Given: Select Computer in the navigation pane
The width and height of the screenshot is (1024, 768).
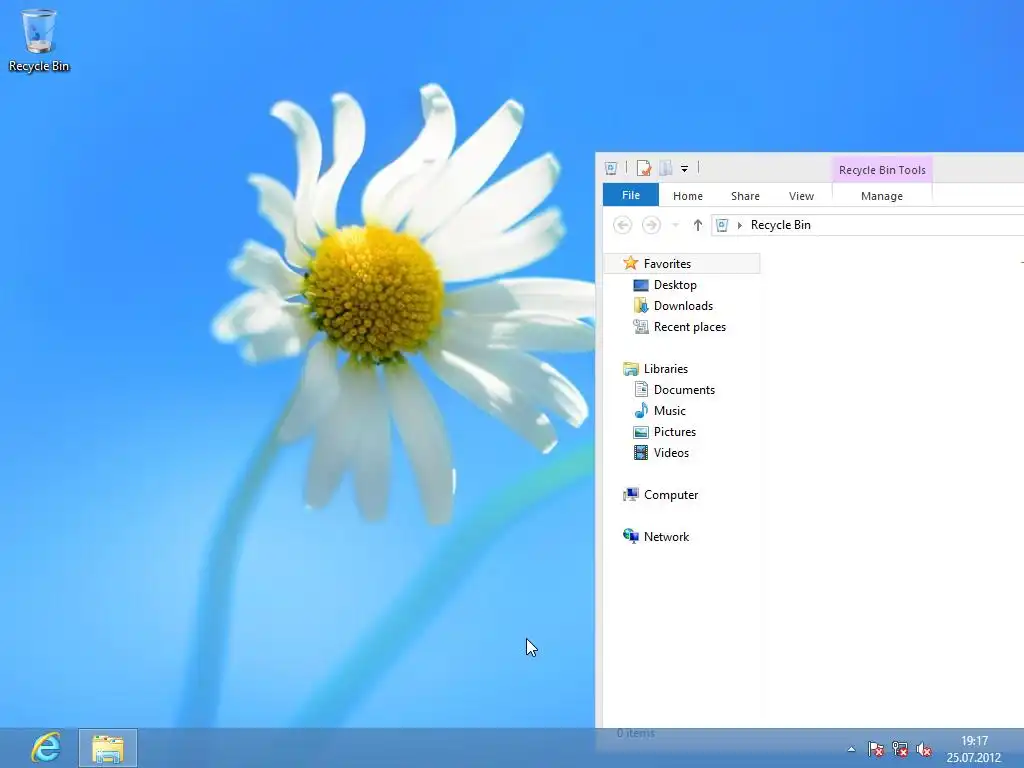Looking at the screenshot, I should coord(671,494).
